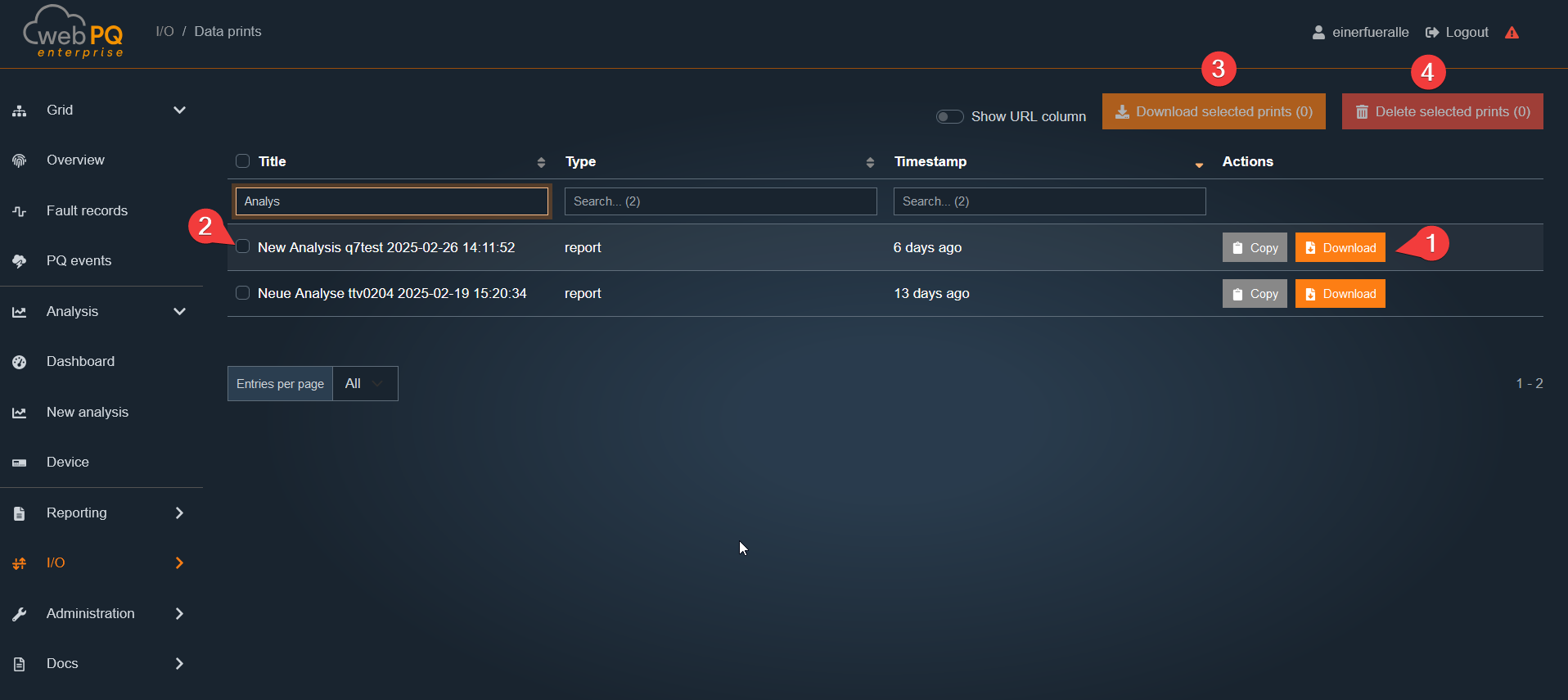Screen dimensions: 1568x700
Task: Open New analysis from the sidebar
Action: click(88, 413)
